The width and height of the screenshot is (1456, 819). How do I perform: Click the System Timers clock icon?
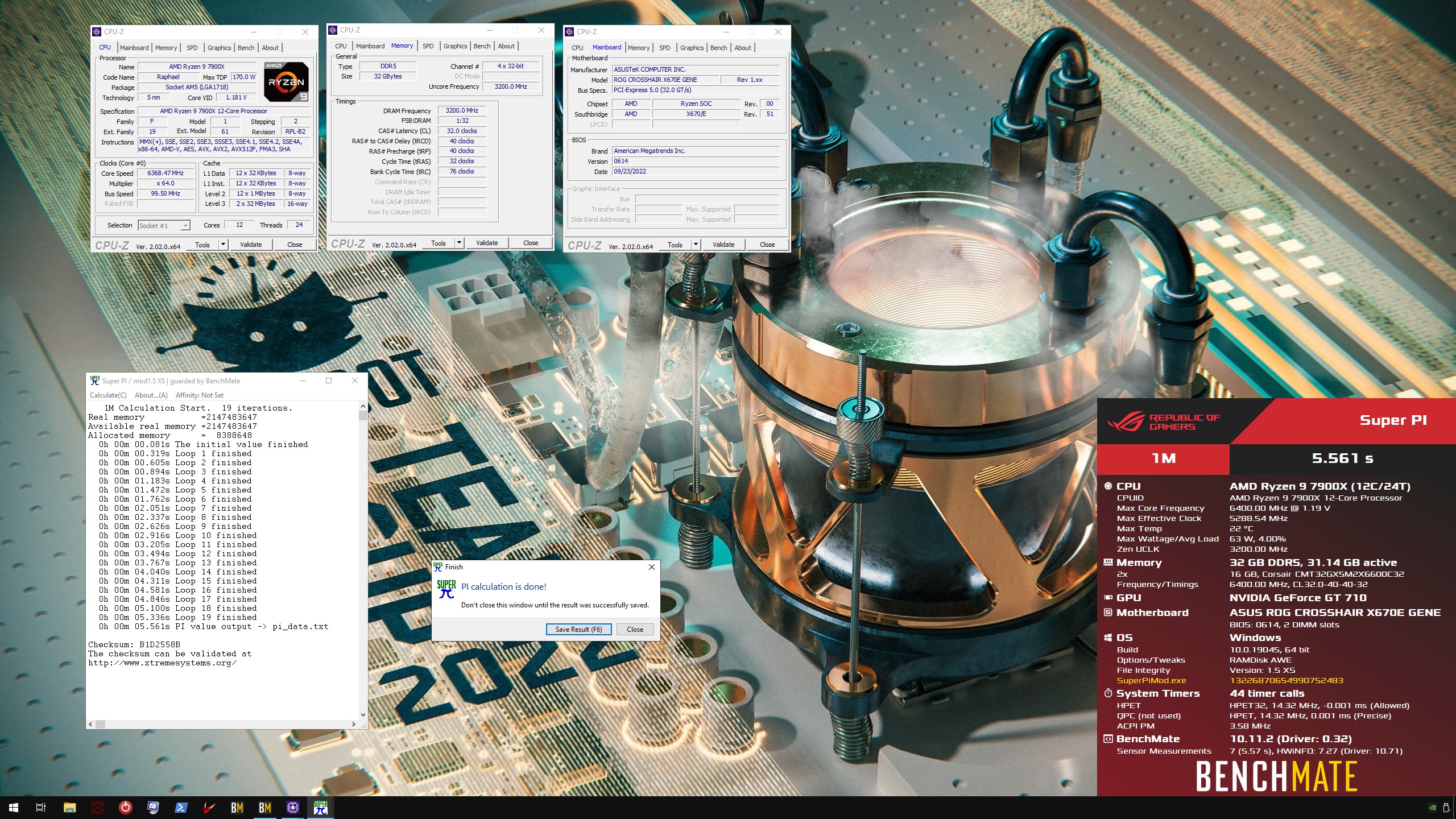click(1108, 693)
